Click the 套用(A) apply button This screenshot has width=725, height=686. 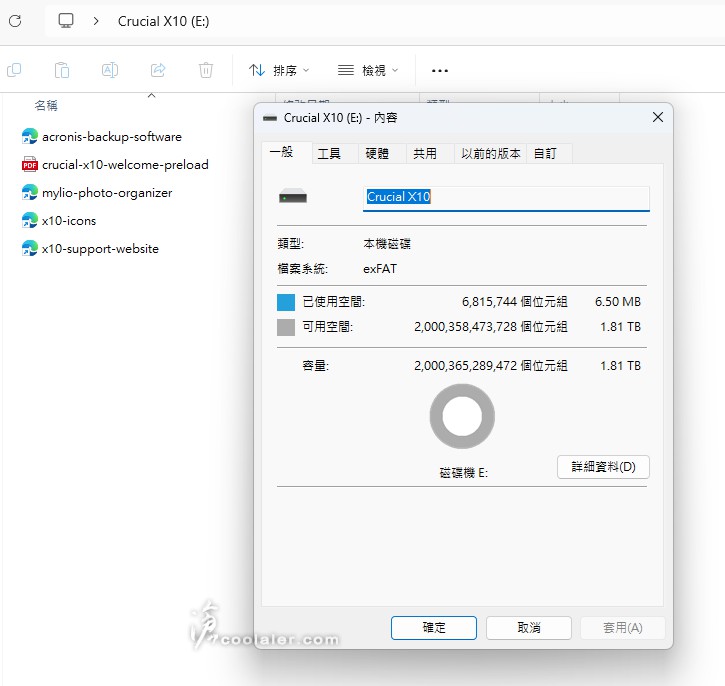tap(622, 628)
